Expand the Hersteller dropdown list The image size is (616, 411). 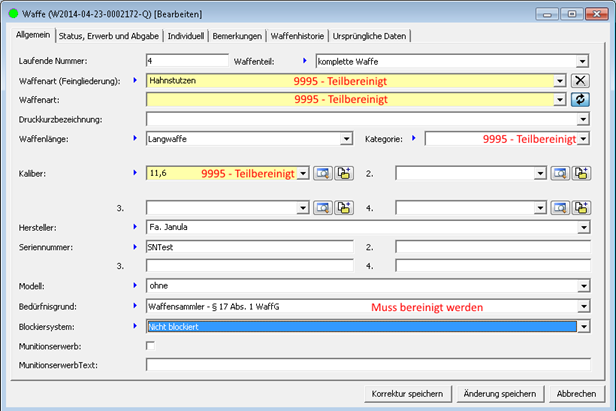click(582, 227)
